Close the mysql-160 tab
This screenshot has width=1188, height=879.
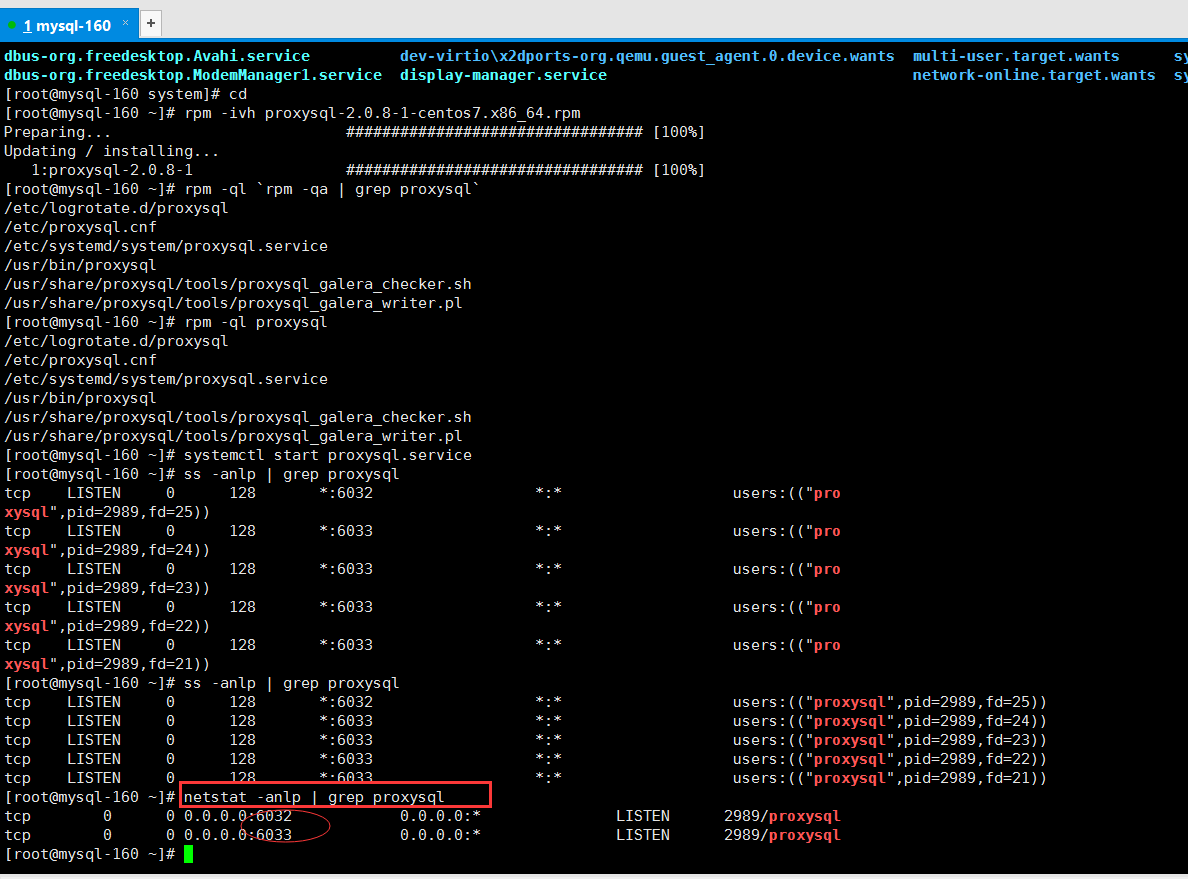click(x=126, y=23)
